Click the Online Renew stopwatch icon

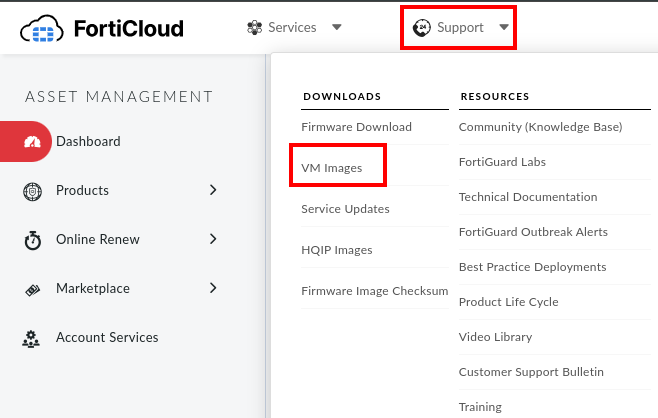coord(31,240)
